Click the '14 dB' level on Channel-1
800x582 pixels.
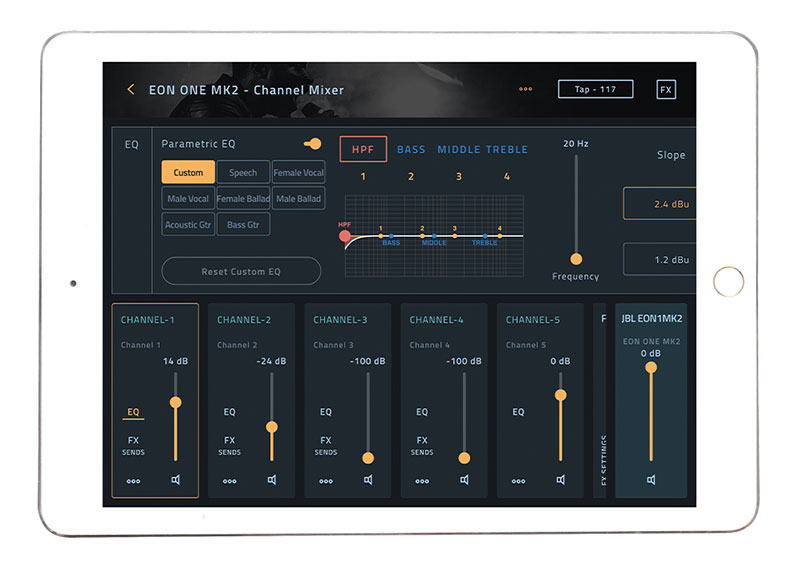(176, 361)
